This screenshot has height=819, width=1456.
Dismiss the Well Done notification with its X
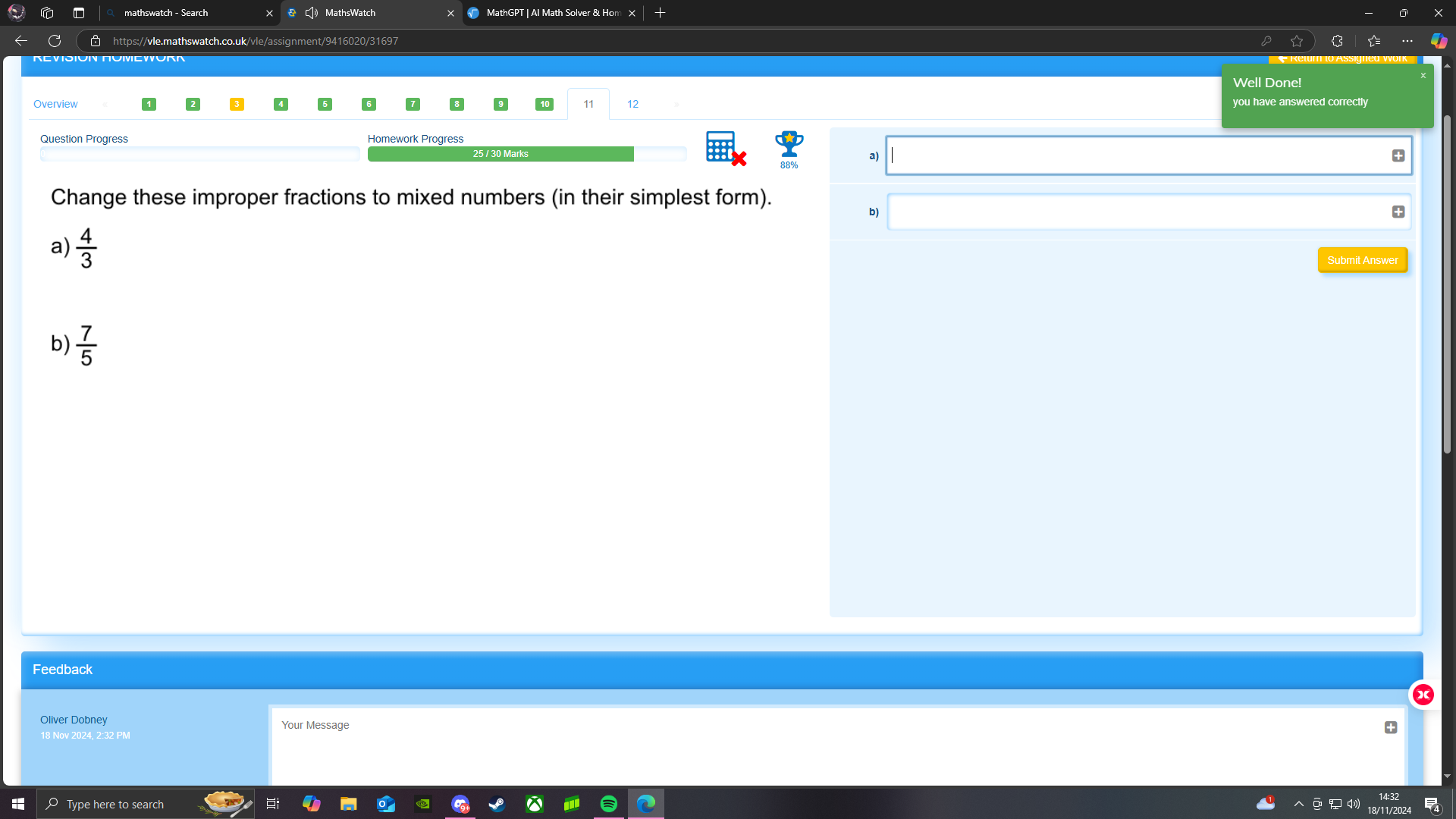pyautogui.click(x=1423, y=76)
